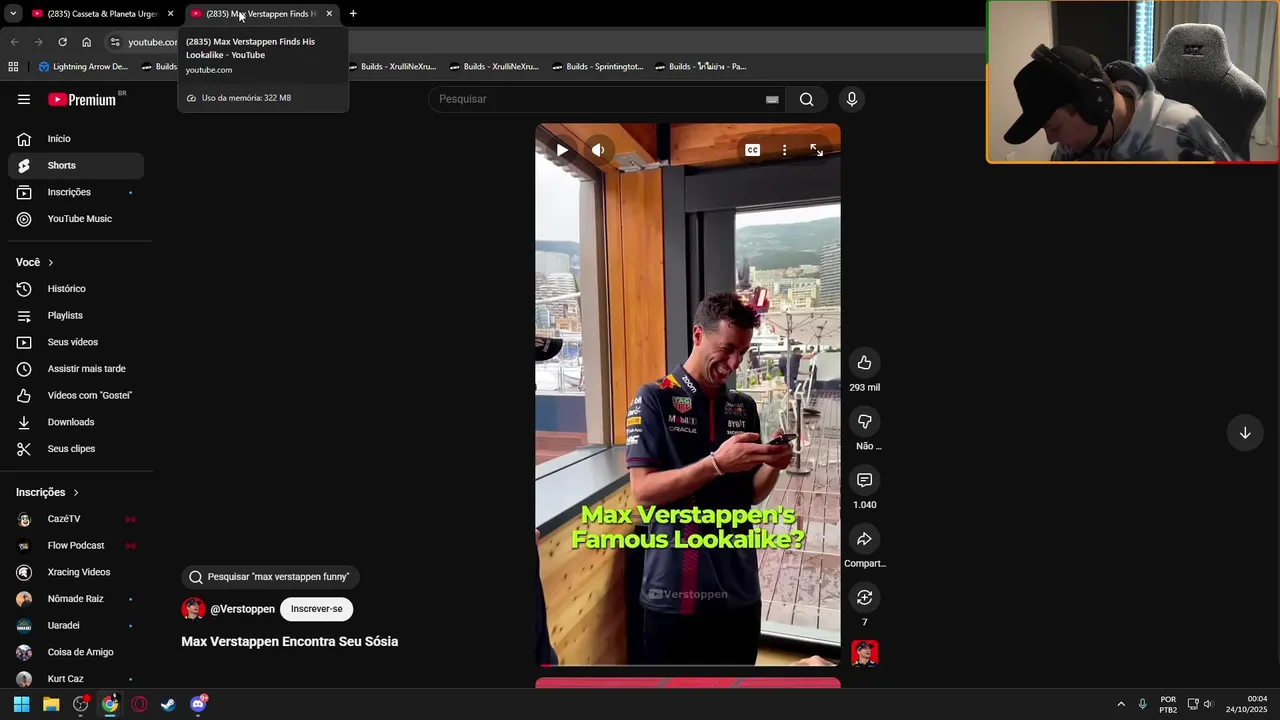The width and height of the screenshot is (1280, 720).
Task: Open Assistir mais tarde list
Action: pos(76,369)
